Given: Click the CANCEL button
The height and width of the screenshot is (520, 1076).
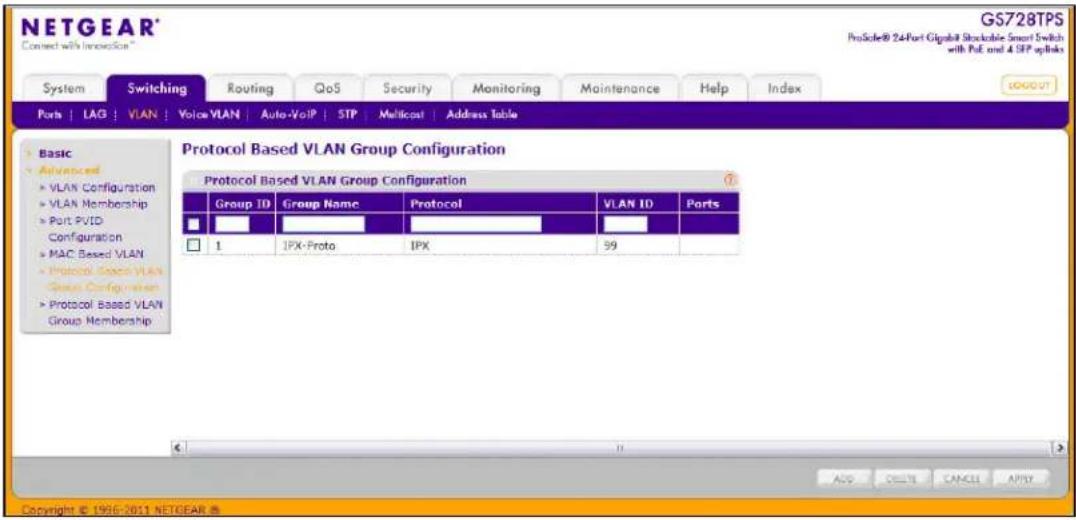Looking at the screenshot, I should coord(962,478).
